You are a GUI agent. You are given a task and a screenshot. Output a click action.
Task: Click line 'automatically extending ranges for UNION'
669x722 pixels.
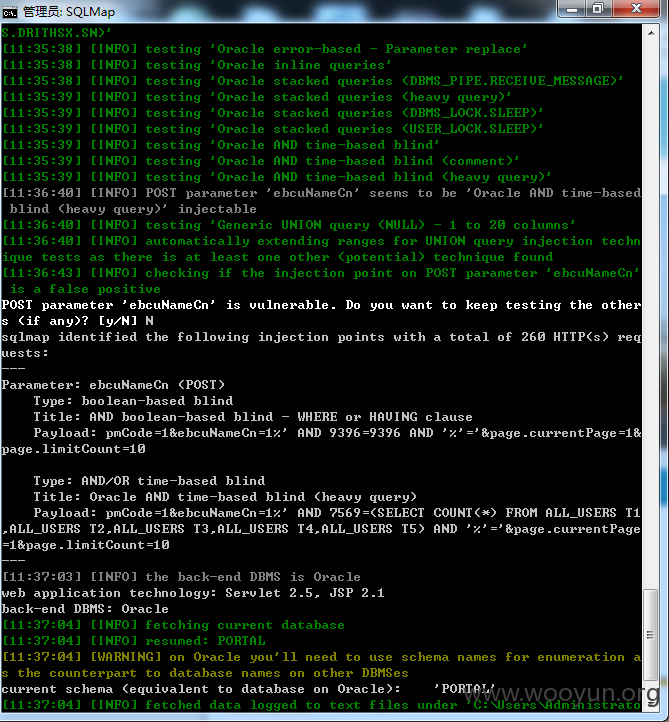point(321,249)
